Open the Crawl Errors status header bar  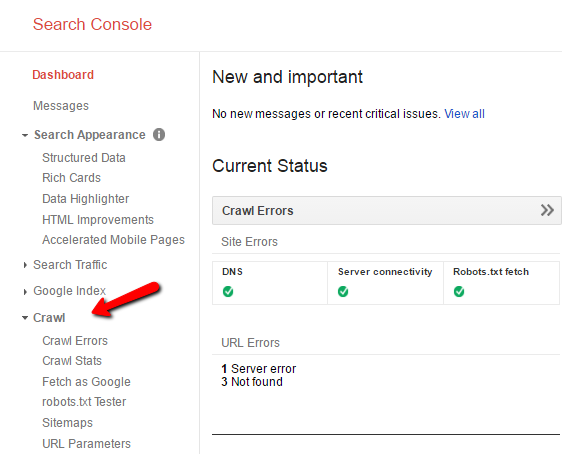coord(386,210)
